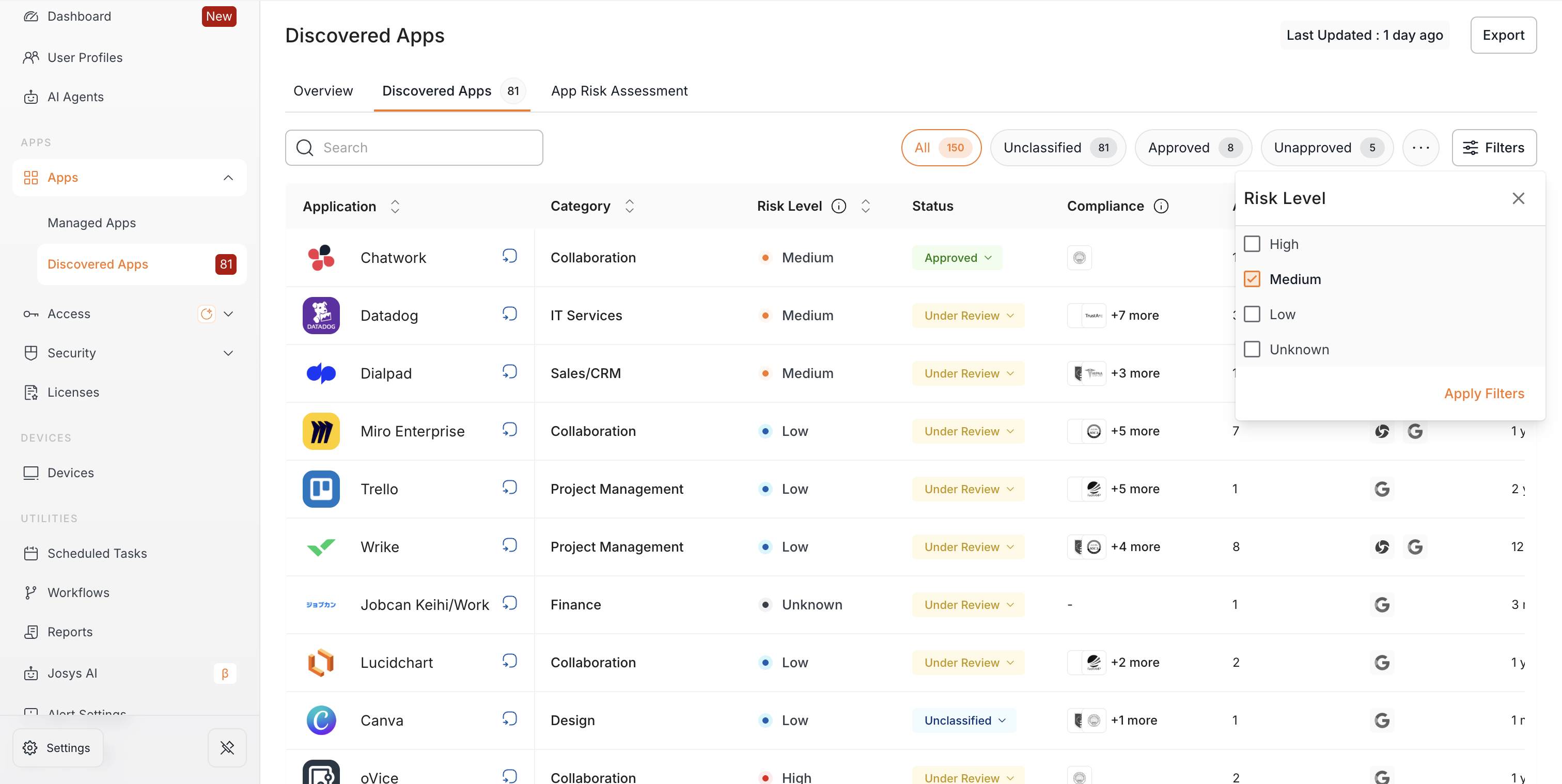1562x784 pixels.
Task: Switch to App Risk Assessment tab
Action: point(619,91)
